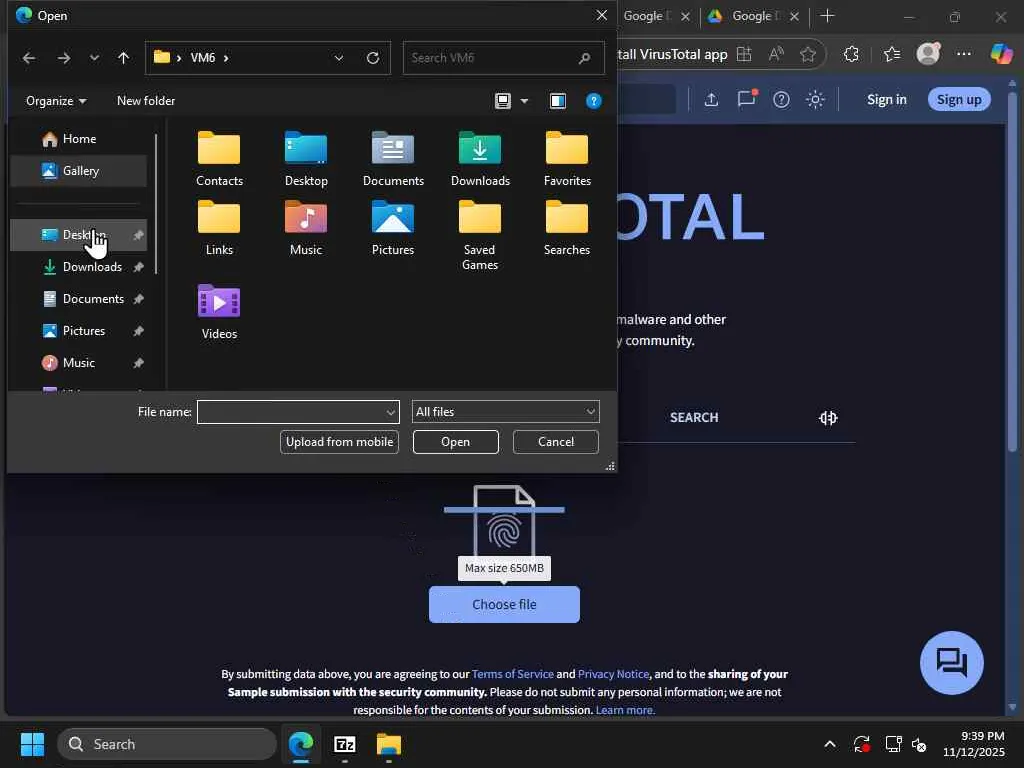Expand address bar history dropdown
Image resolution: width=1024 pixels, height=768 pixels.
coord(338,58)
